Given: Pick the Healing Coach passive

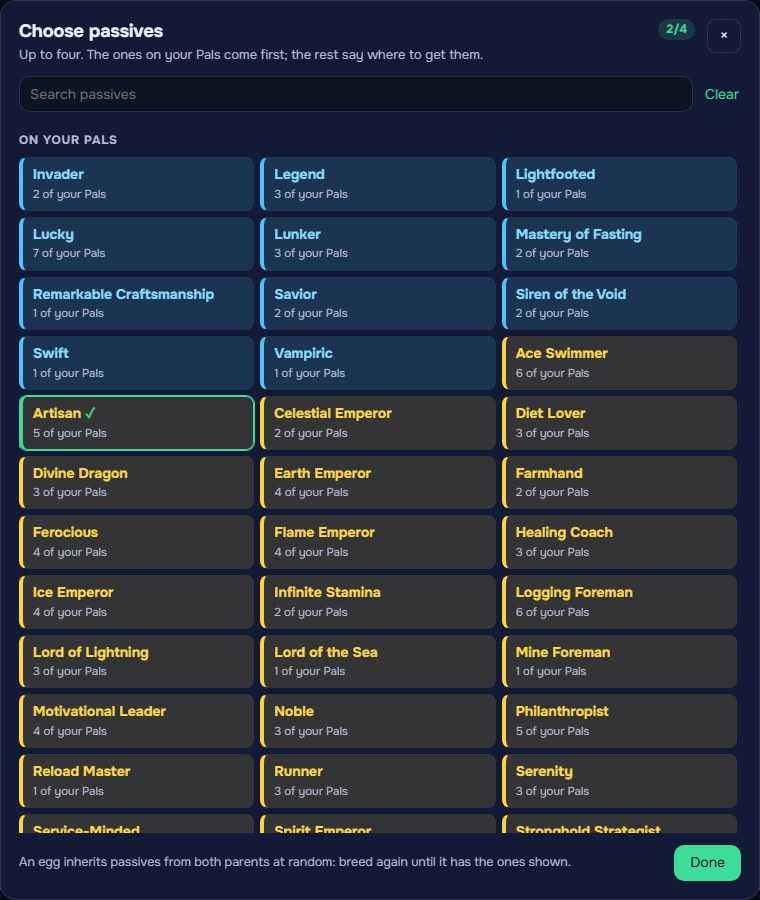Looking at the screenshot, I should [x=619, y=542].
